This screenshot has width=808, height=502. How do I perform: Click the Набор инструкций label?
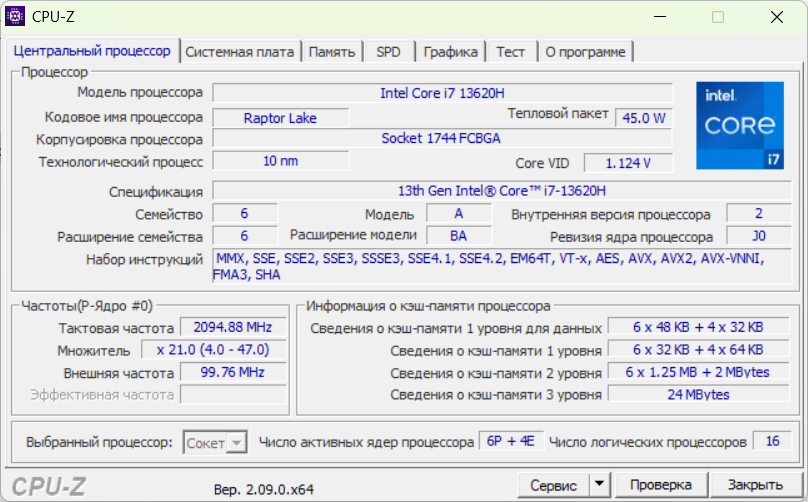coord(144,259)
